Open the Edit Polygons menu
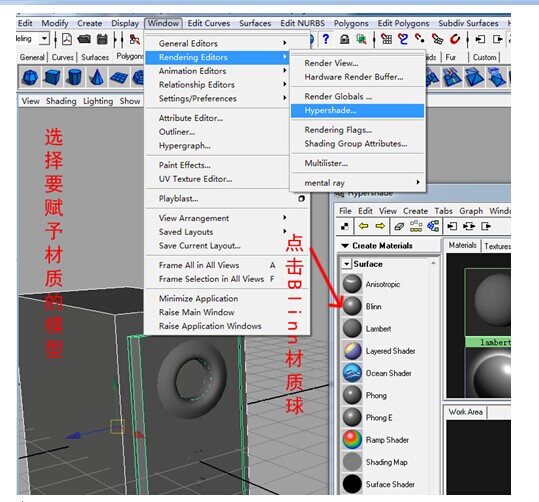The height and width of the screenshot is (502, 539). pyautogui.click(x=403, y=23)
